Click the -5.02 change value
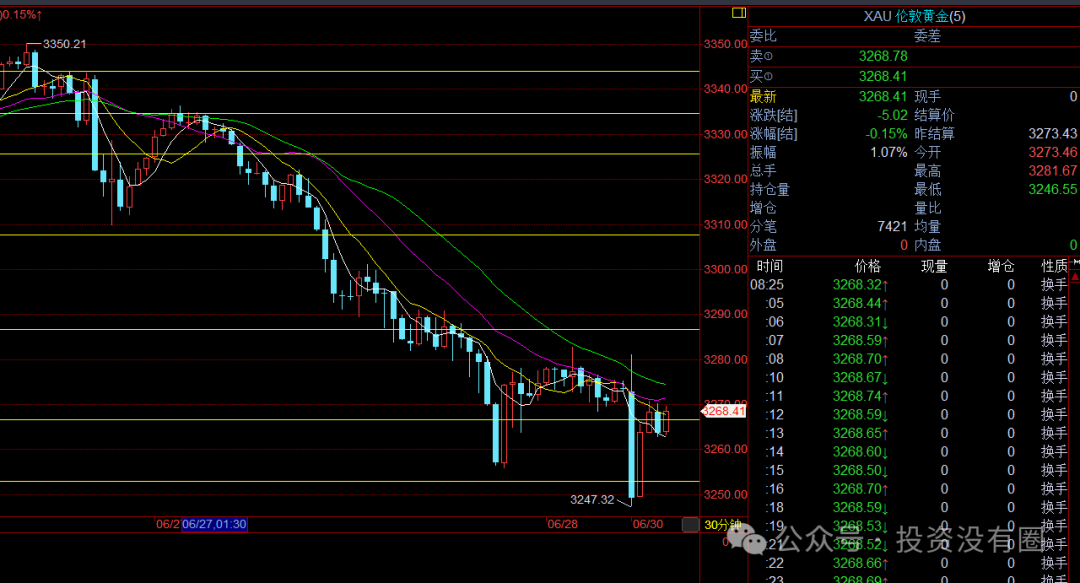Image resolution: width=1080 pixels, height=583 pixels. pos(892,115)
